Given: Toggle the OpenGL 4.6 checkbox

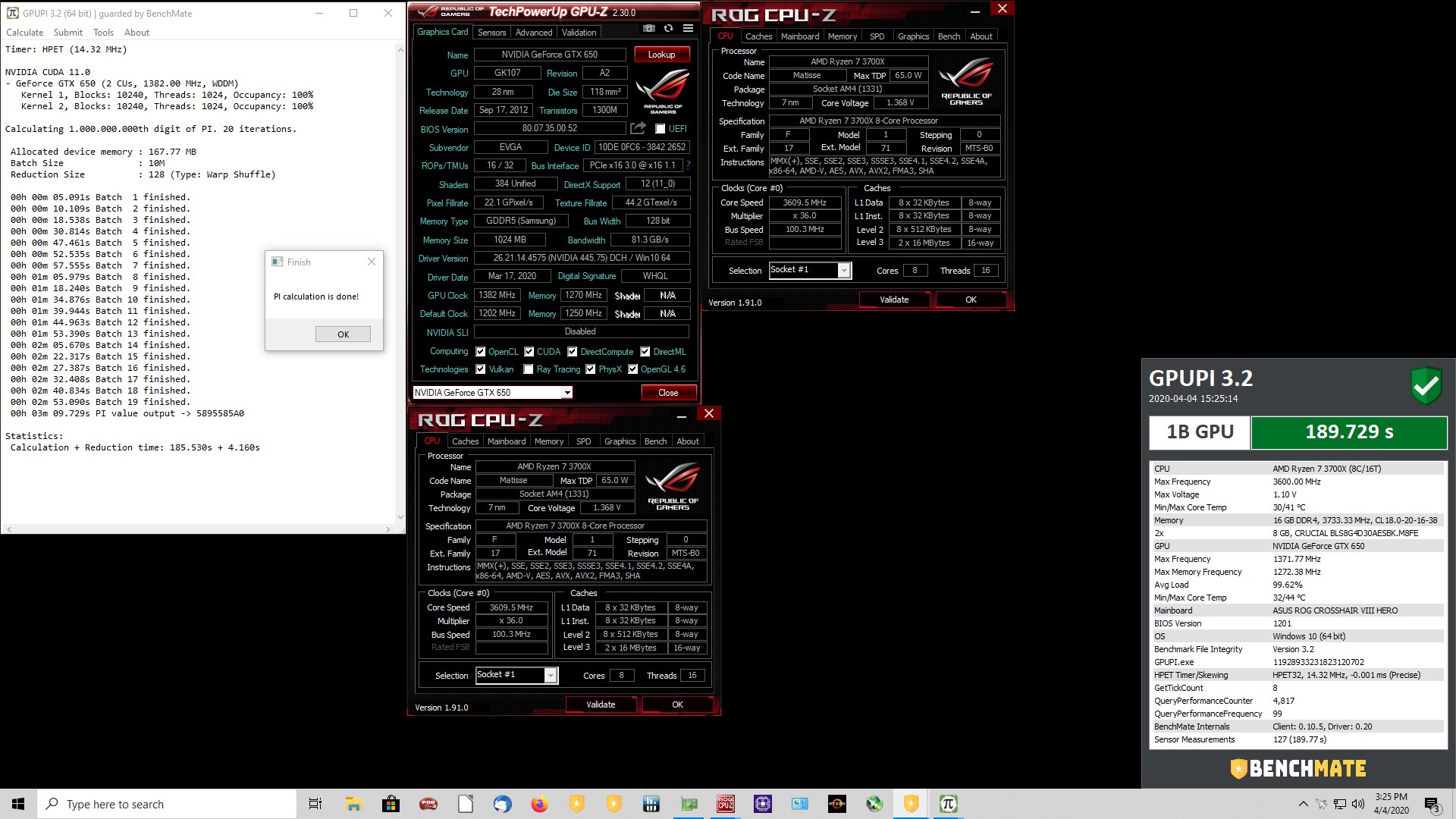Looking at the screenshot, I should (632, 369).
